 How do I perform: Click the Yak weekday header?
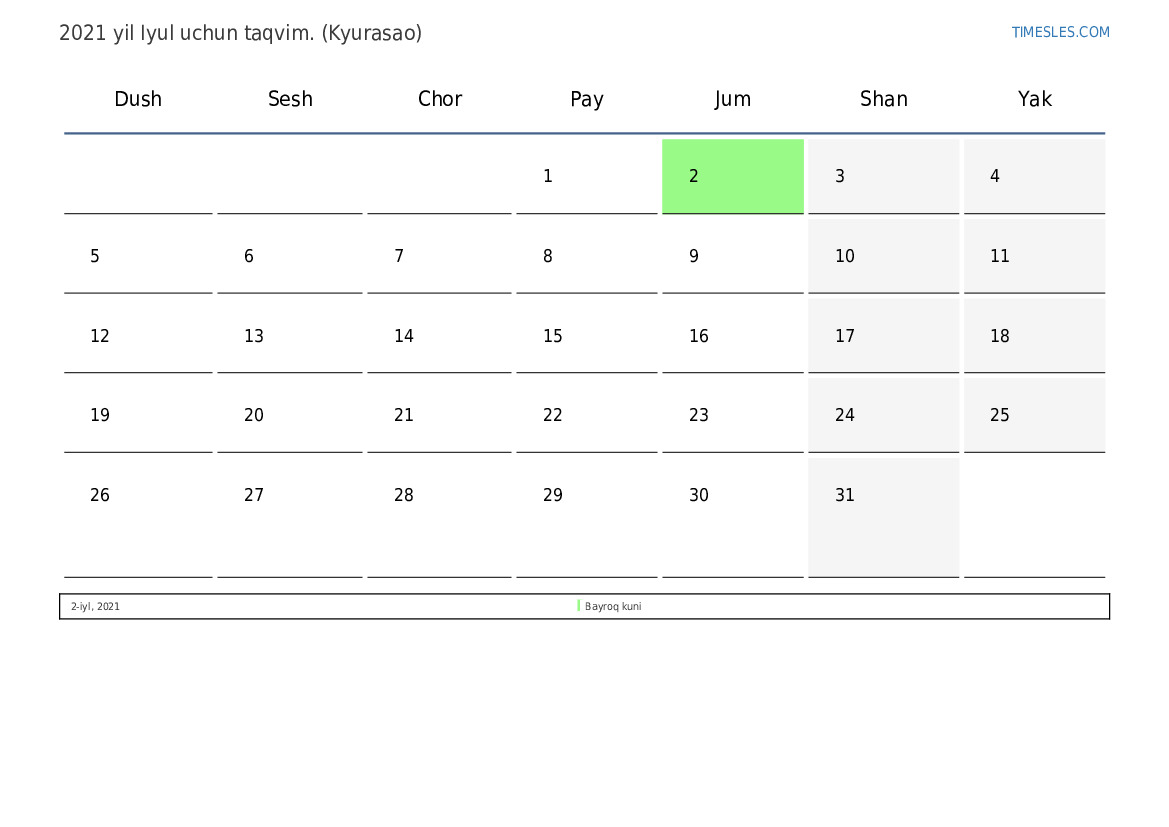click(x=1035, y=99)
